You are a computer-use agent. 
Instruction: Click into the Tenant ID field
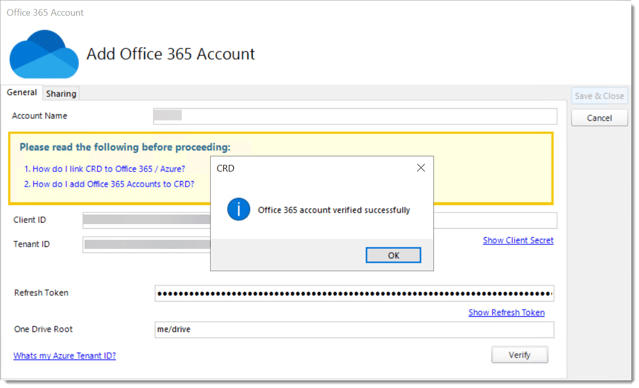(x=147, y=245)
